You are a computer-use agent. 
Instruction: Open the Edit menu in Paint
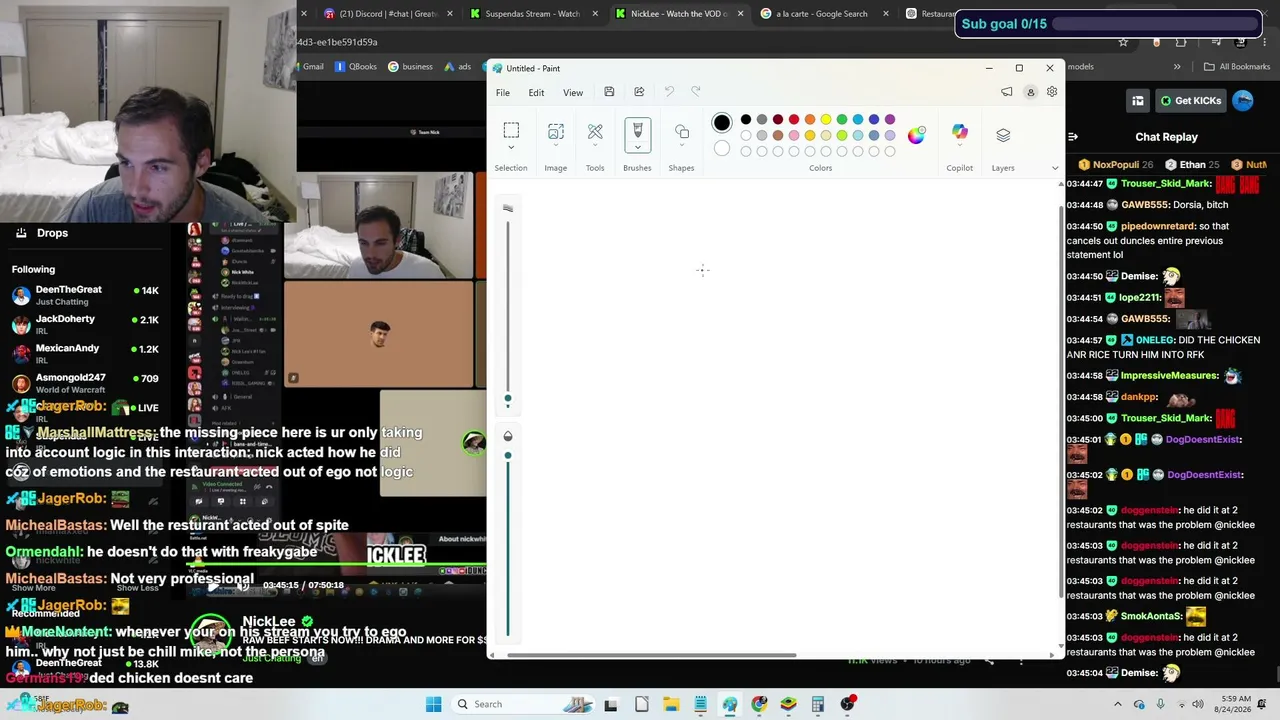pyautogui.click(x=536, y=93)
